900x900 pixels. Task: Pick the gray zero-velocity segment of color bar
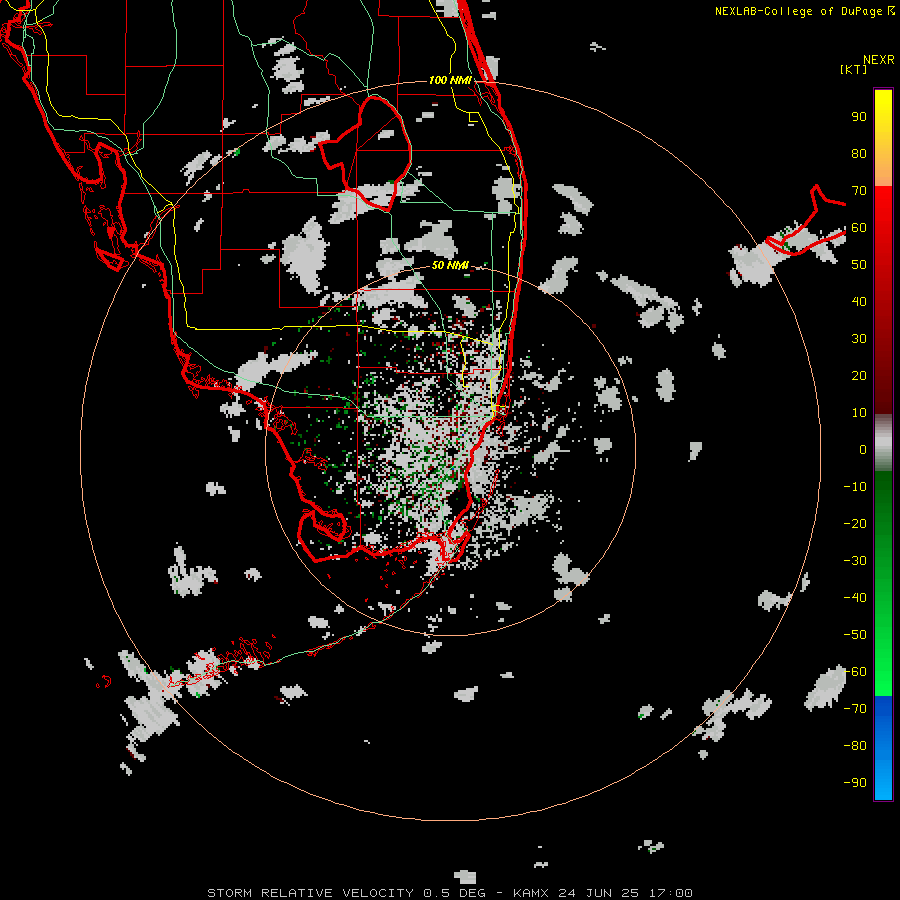tap(883, 443)
